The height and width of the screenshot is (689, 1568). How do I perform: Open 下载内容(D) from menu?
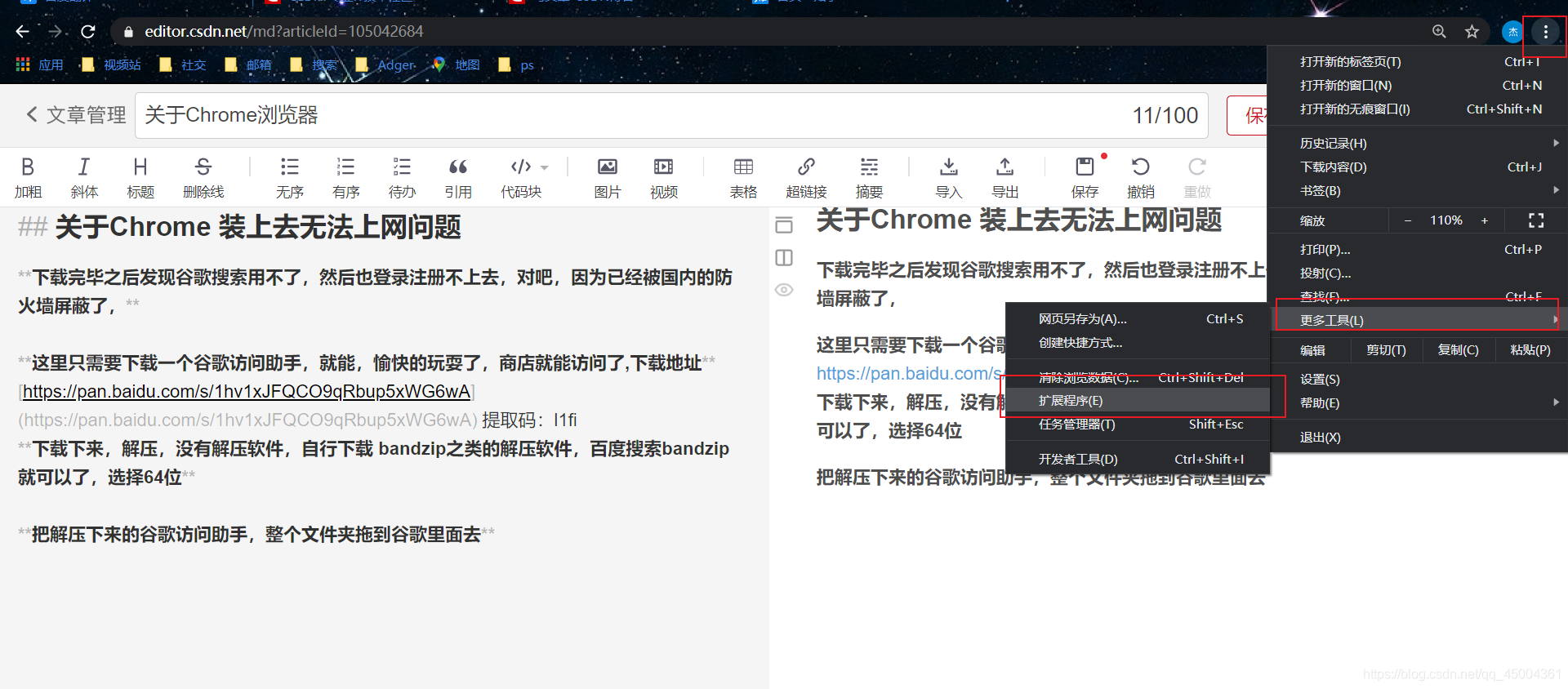pyautogui.click(x=1418, y=167)
